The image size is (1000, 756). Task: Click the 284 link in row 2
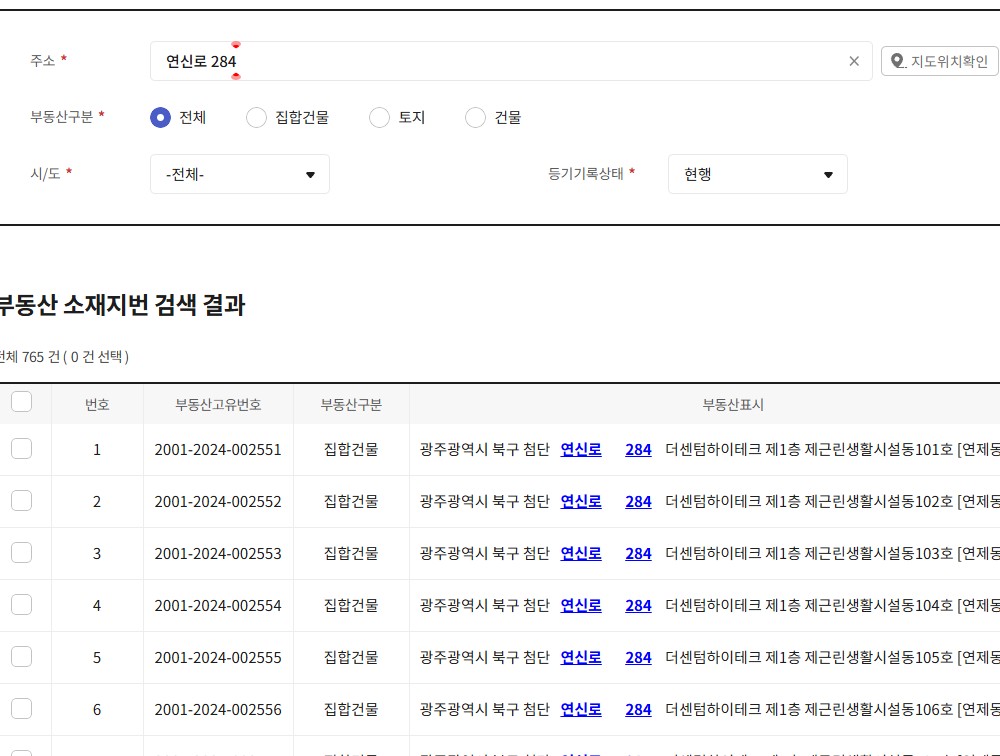point(638,502)
